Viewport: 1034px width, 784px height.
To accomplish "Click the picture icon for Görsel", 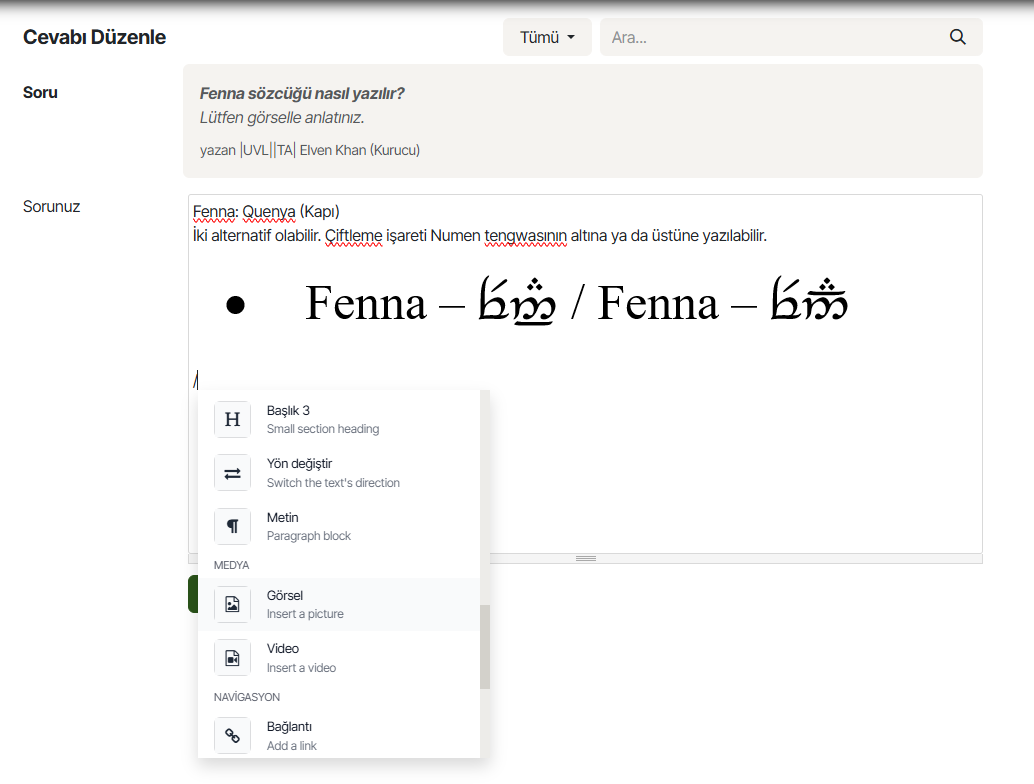I will tap(232, 604).
